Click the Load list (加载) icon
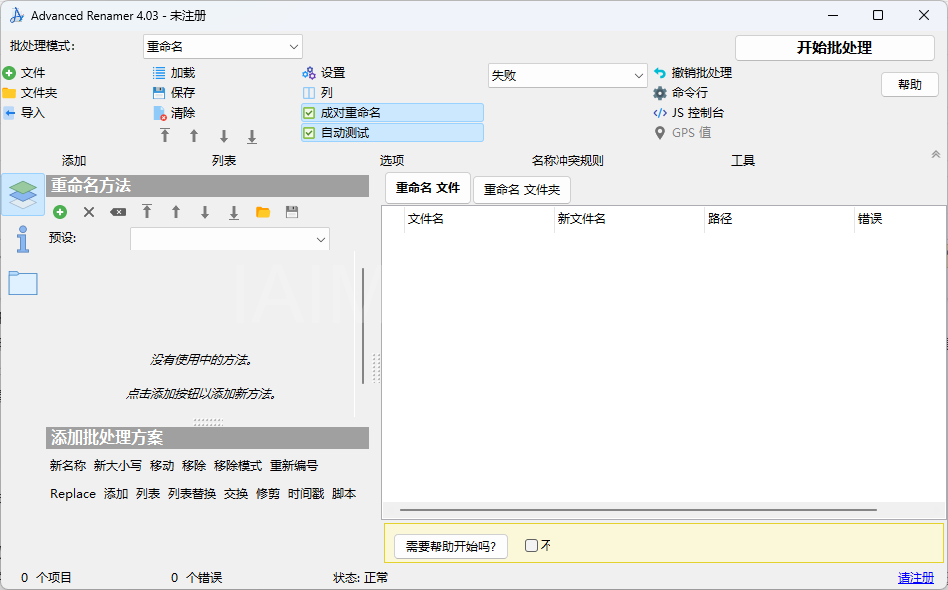The width and height of the screenshot is (948, 590). coord(159,73)
